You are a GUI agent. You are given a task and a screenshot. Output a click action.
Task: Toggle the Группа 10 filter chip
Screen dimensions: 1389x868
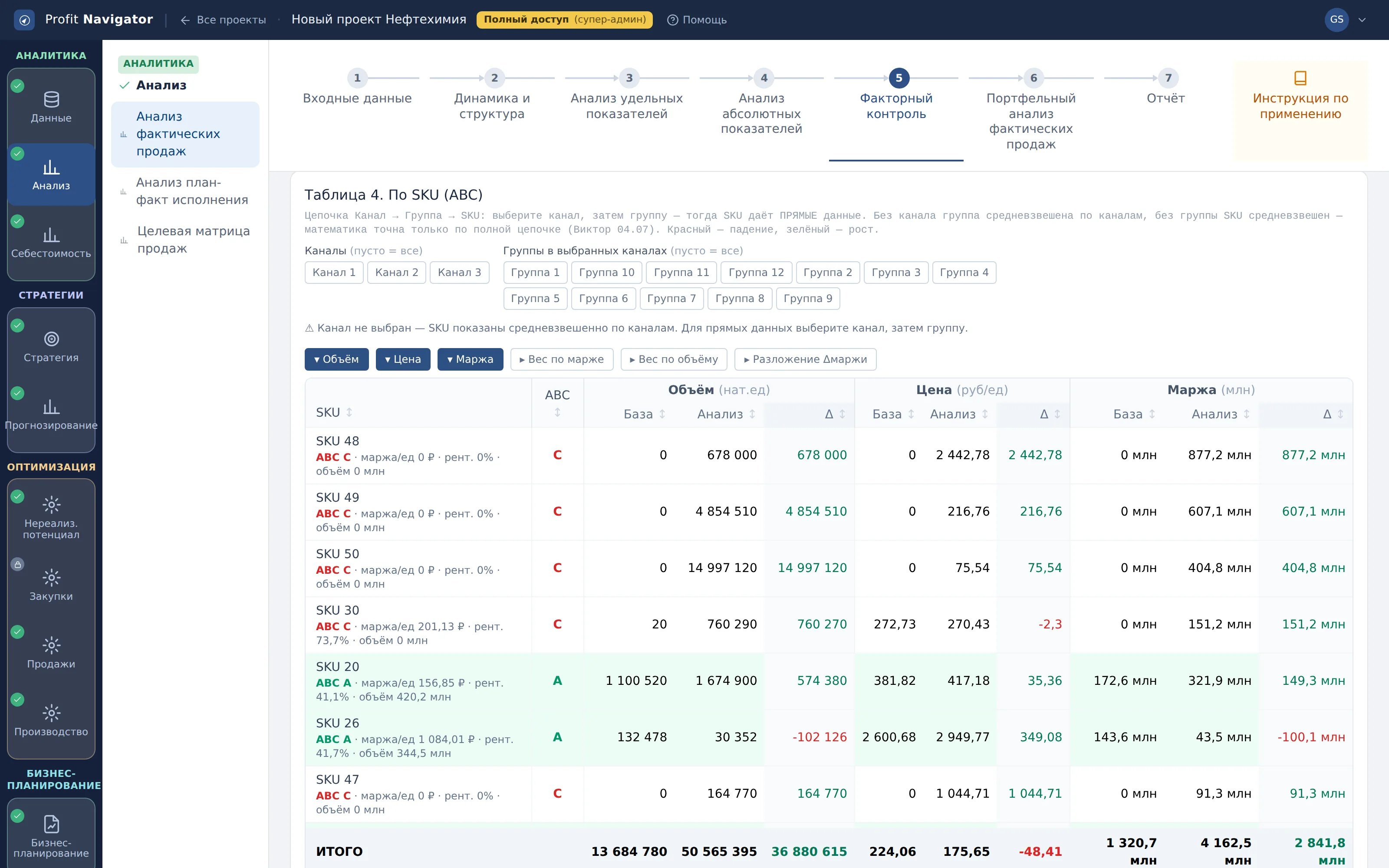point(607,272)
